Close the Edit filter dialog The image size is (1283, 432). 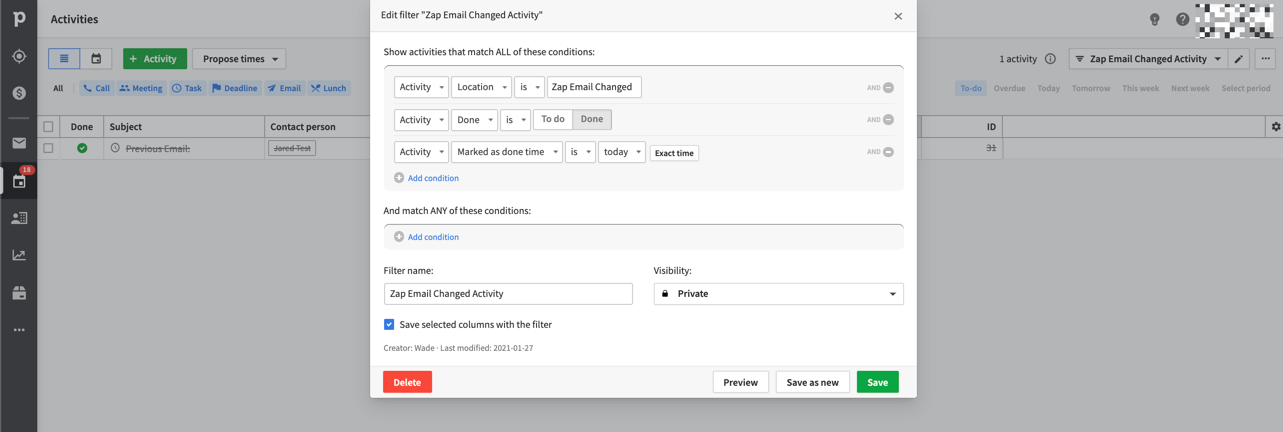click(898, 16)
